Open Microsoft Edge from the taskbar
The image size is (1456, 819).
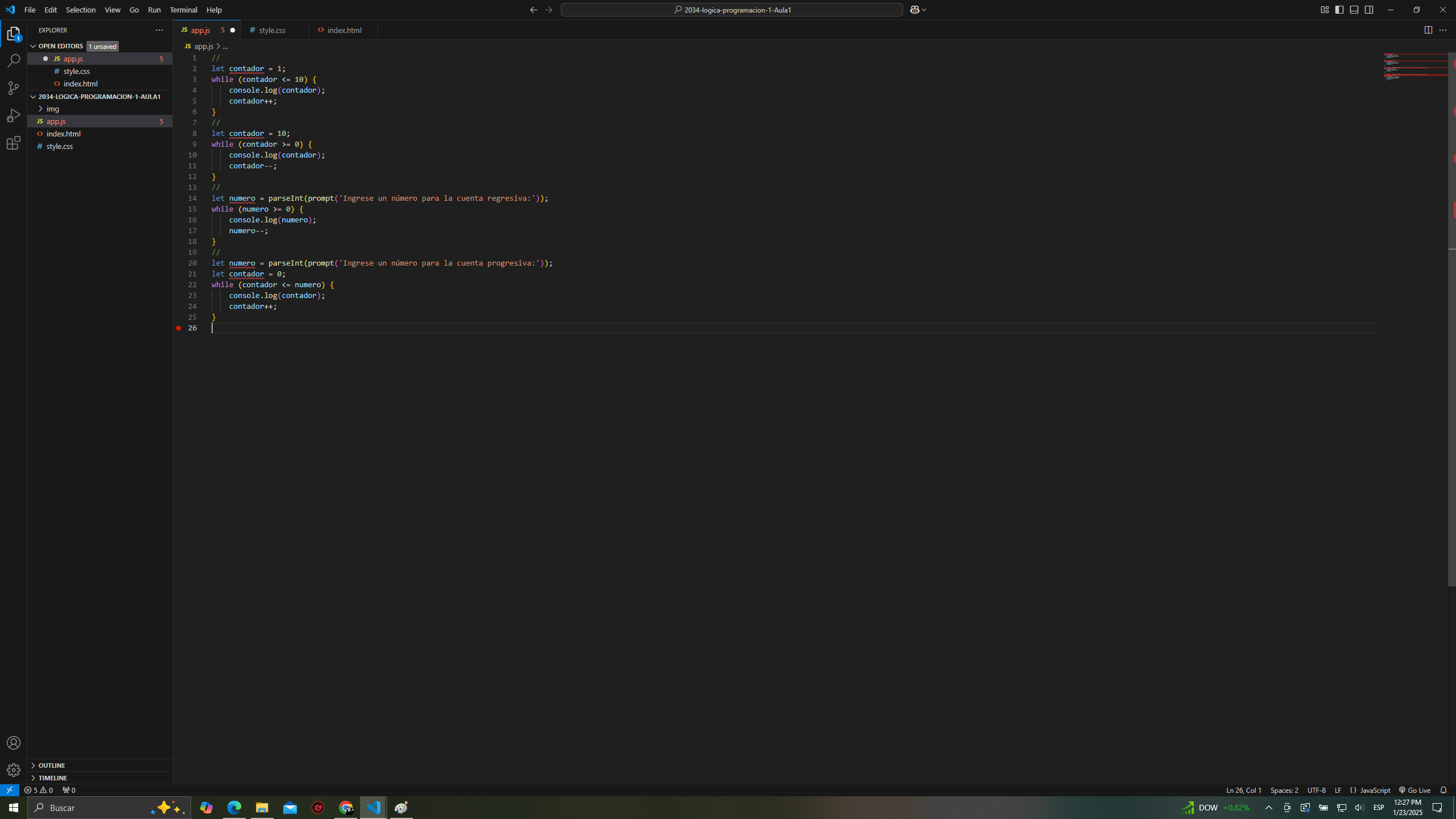coord(234,808)
